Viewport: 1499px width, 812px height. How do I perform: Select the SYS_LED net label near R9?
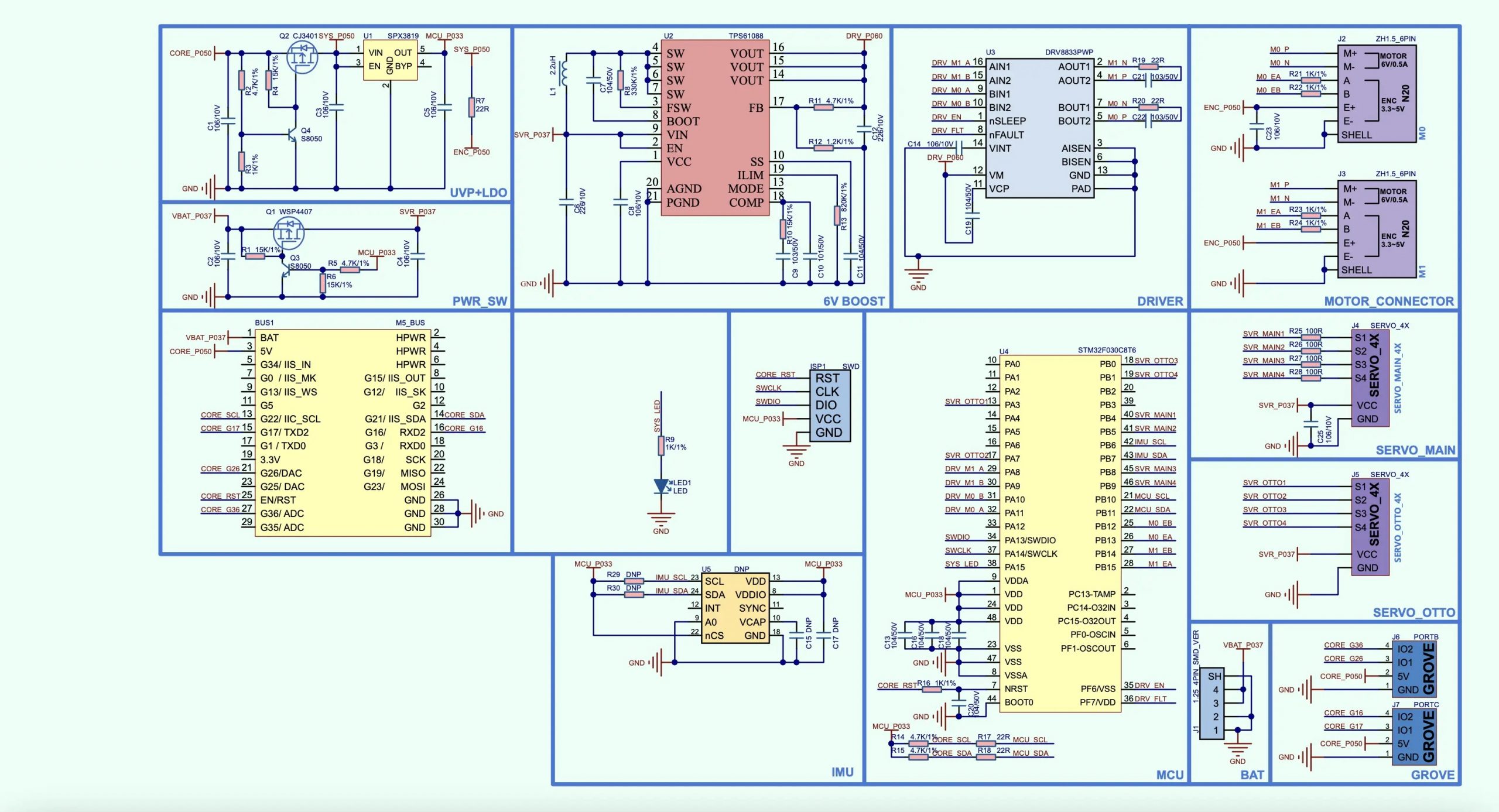657,416
